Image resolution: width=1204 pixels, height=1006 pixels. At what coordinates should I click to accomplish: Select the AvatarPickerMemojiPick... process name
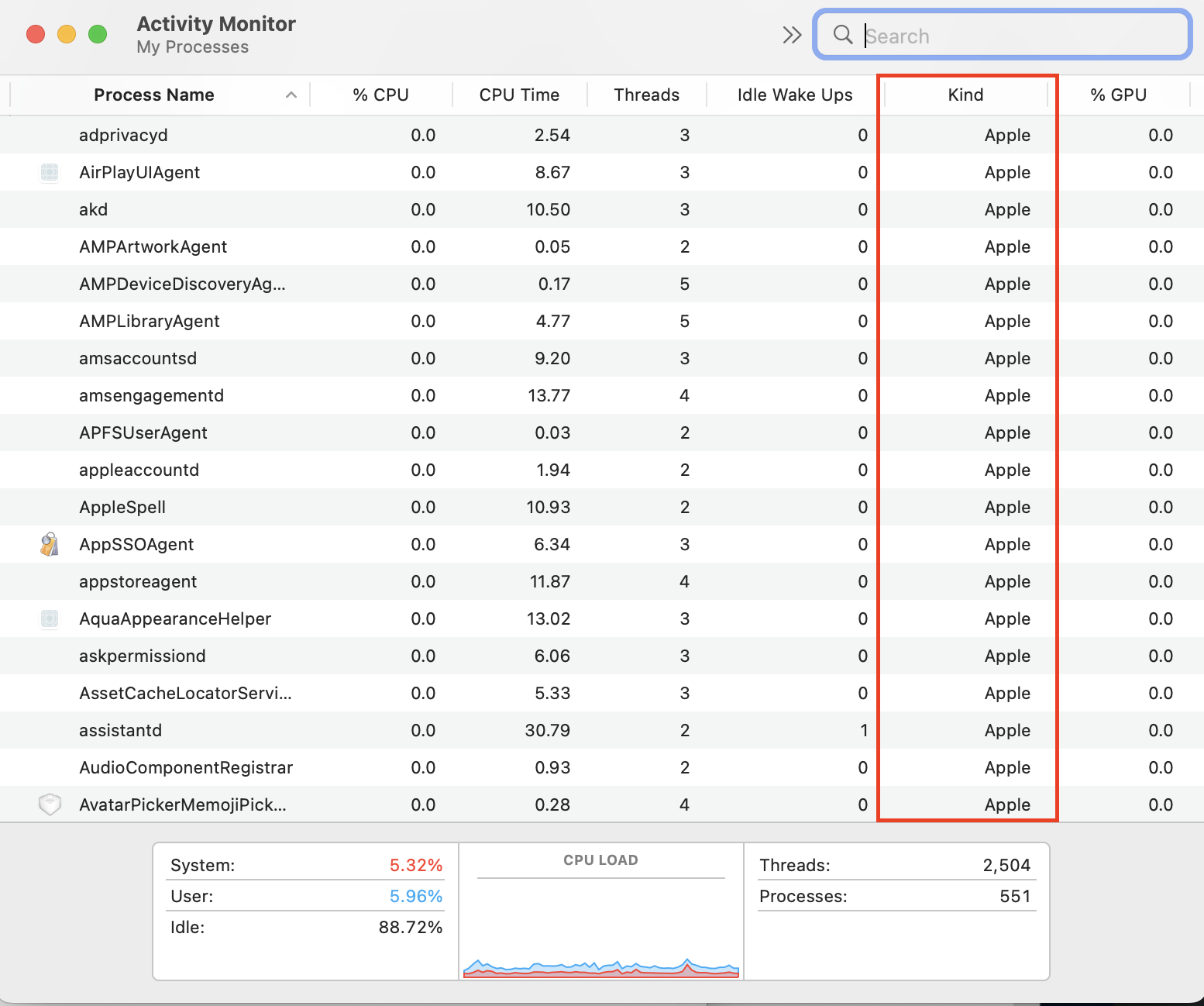pos(183,804)
